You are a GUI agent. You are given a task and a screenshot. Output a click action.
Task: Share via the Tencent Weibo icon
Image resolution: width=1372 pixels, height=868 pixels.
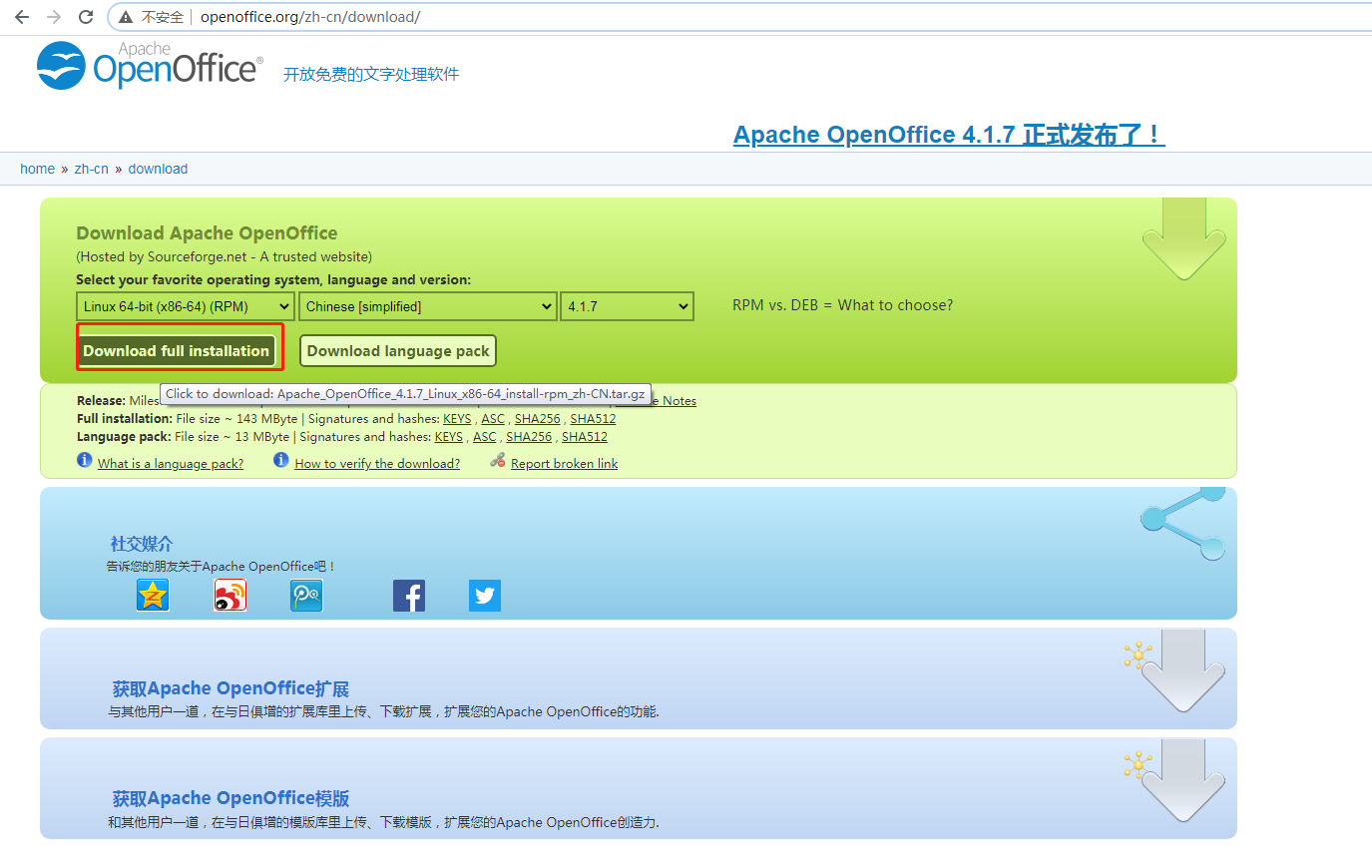(x=306, y=596)
